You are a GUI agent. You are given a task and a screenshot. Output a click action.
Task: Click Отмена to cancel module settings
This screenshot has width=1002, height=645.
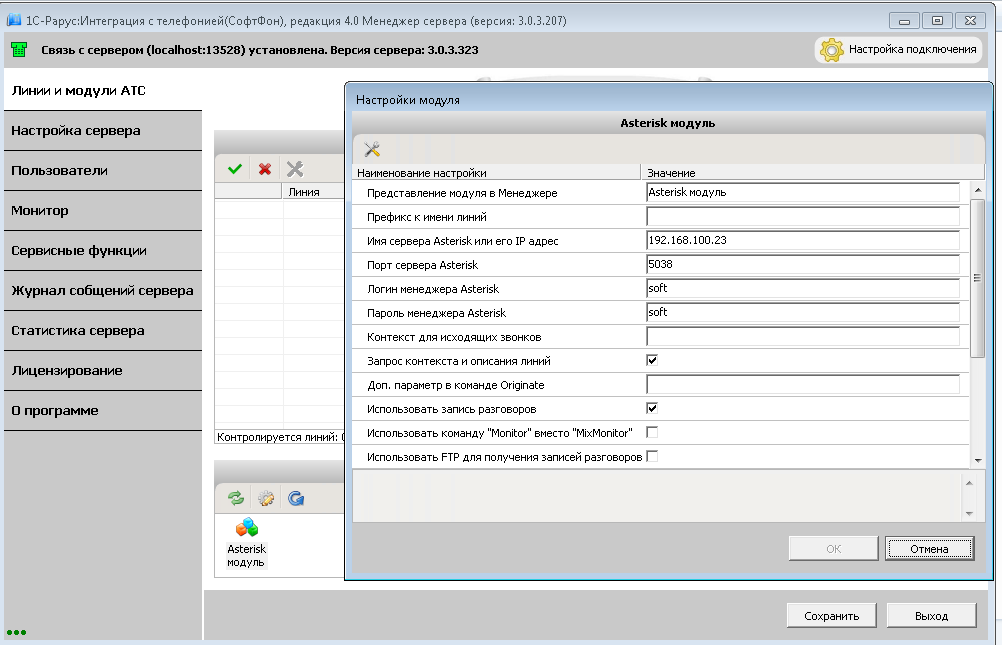[929, 548]
